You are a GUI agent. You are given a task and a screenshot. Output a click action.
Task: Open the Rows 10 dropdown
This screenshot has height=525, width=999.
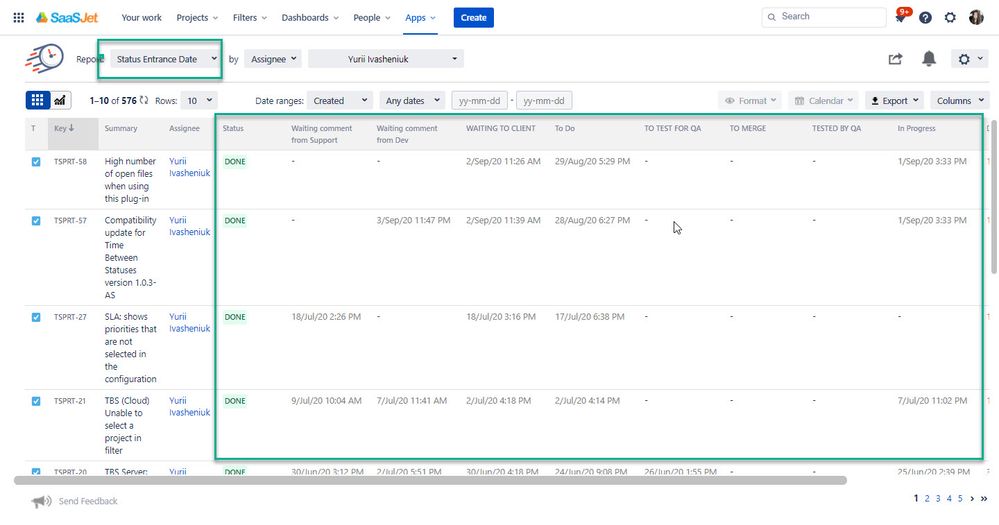click(199, 100)
